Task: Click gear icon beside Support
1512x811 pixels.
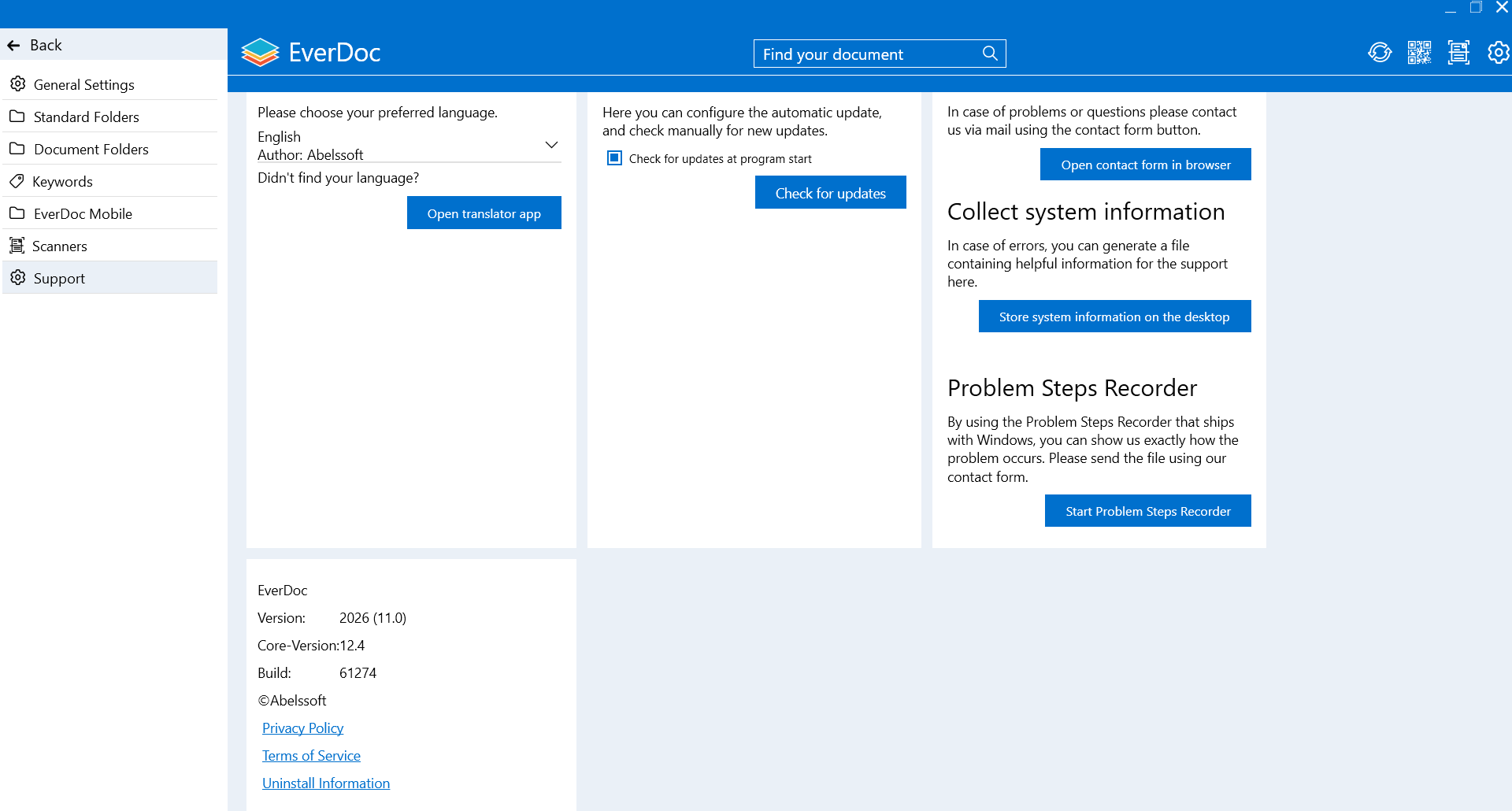Action: (x=17, y=277)
